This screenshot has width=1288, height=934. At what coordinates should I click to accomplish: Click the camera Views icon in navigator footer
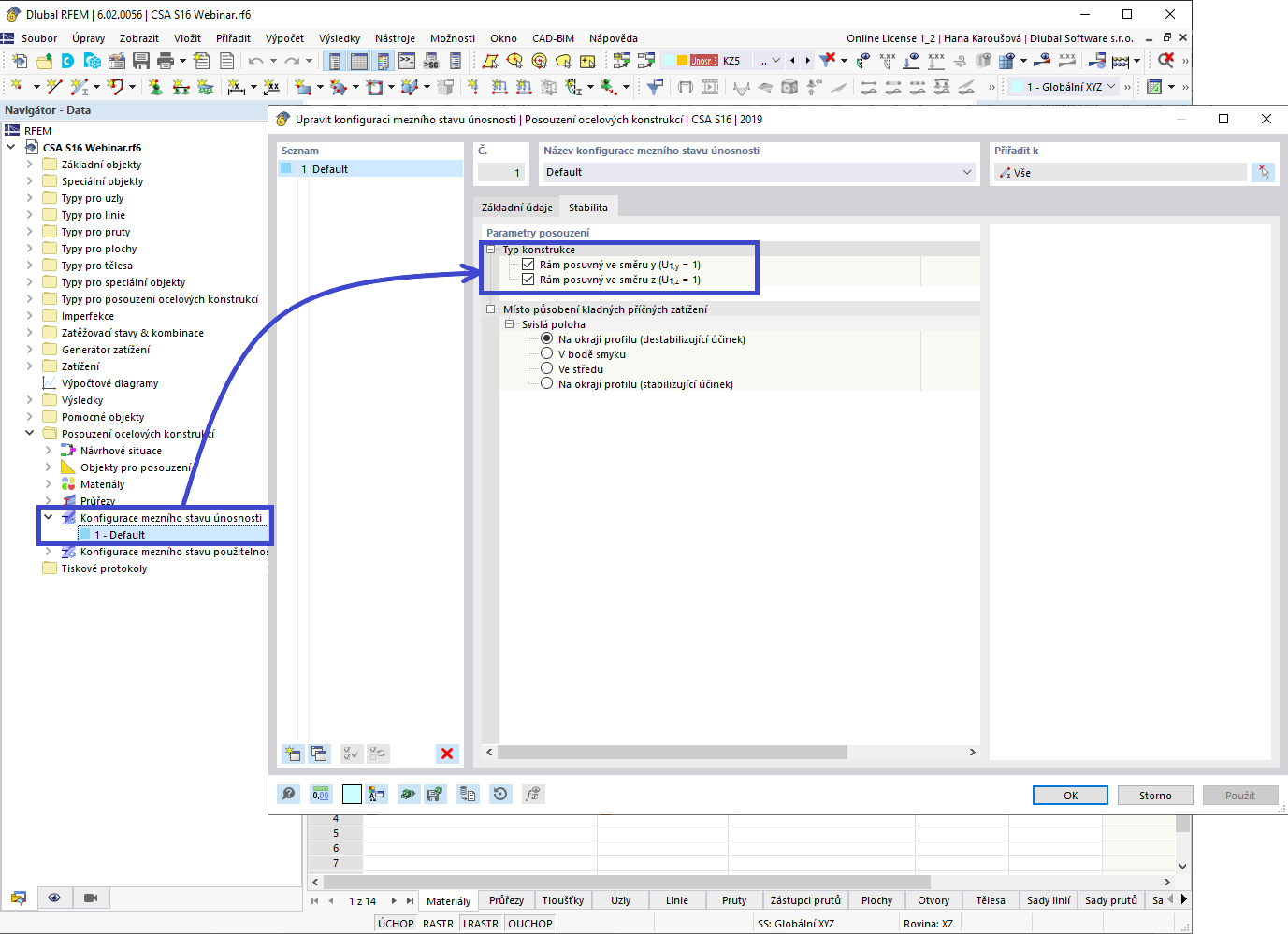click(91, 898)
